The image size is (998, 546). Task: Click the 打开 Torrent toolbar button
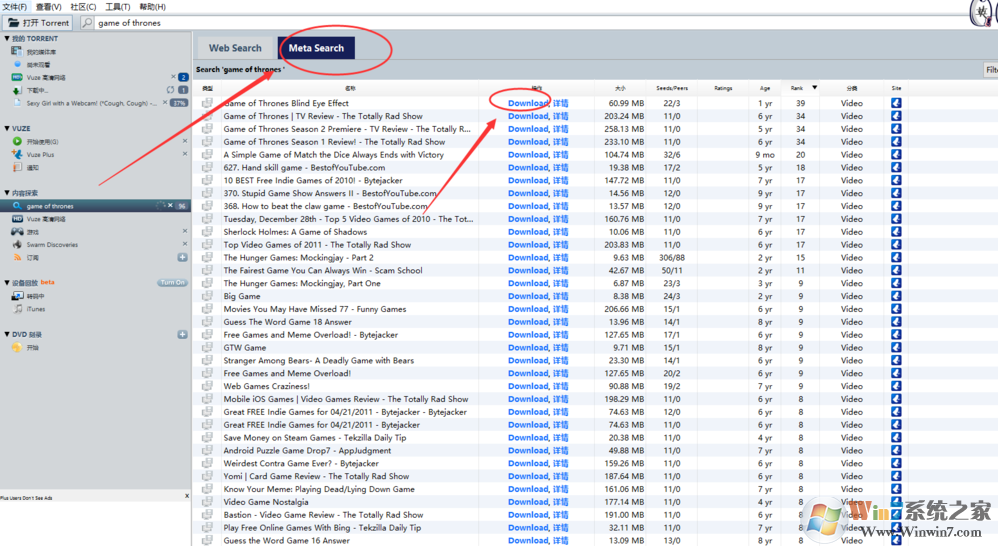(x=39, y=23)
